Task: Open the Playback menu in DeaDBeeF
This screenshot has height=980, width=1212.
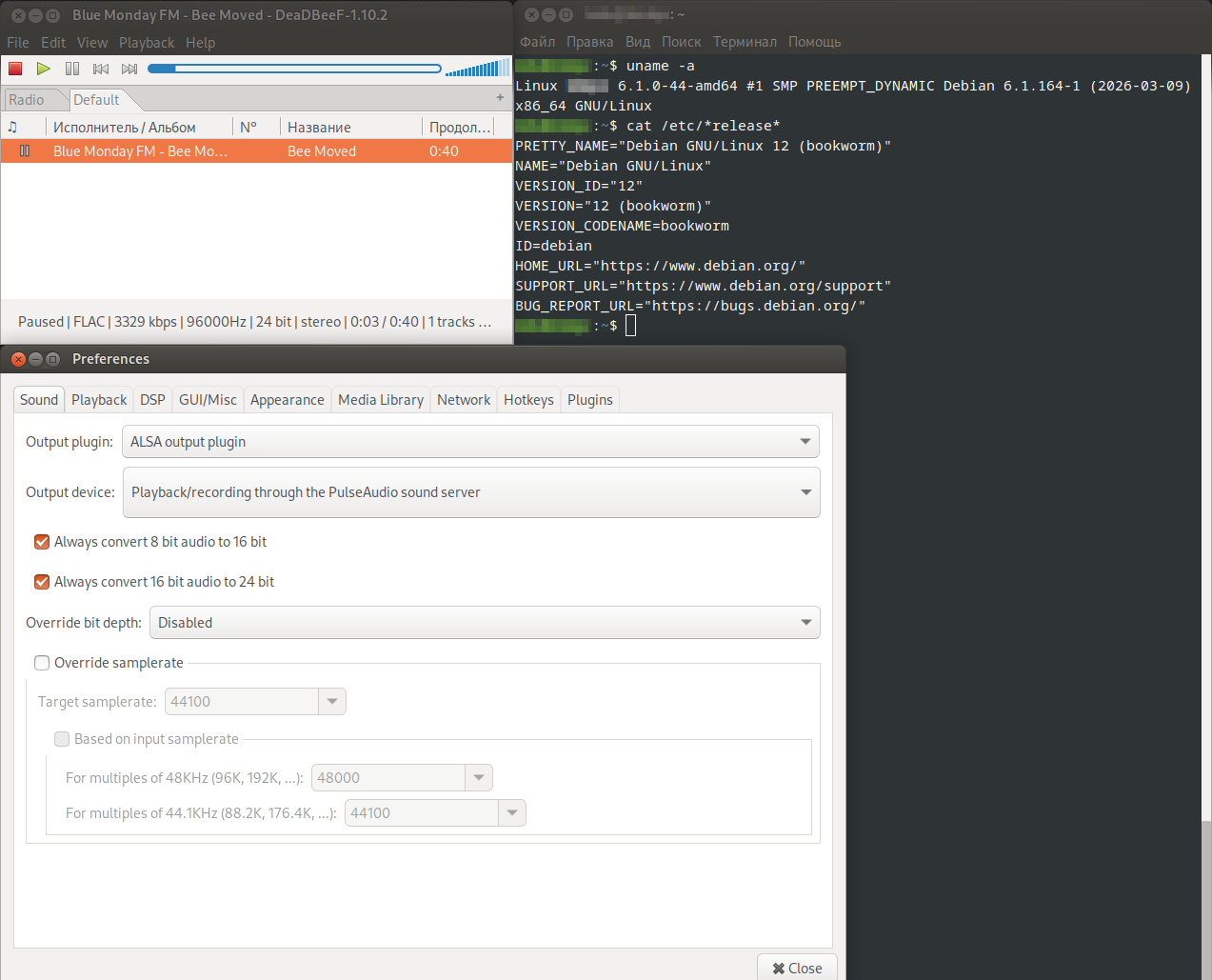Action: click(146, 43)
